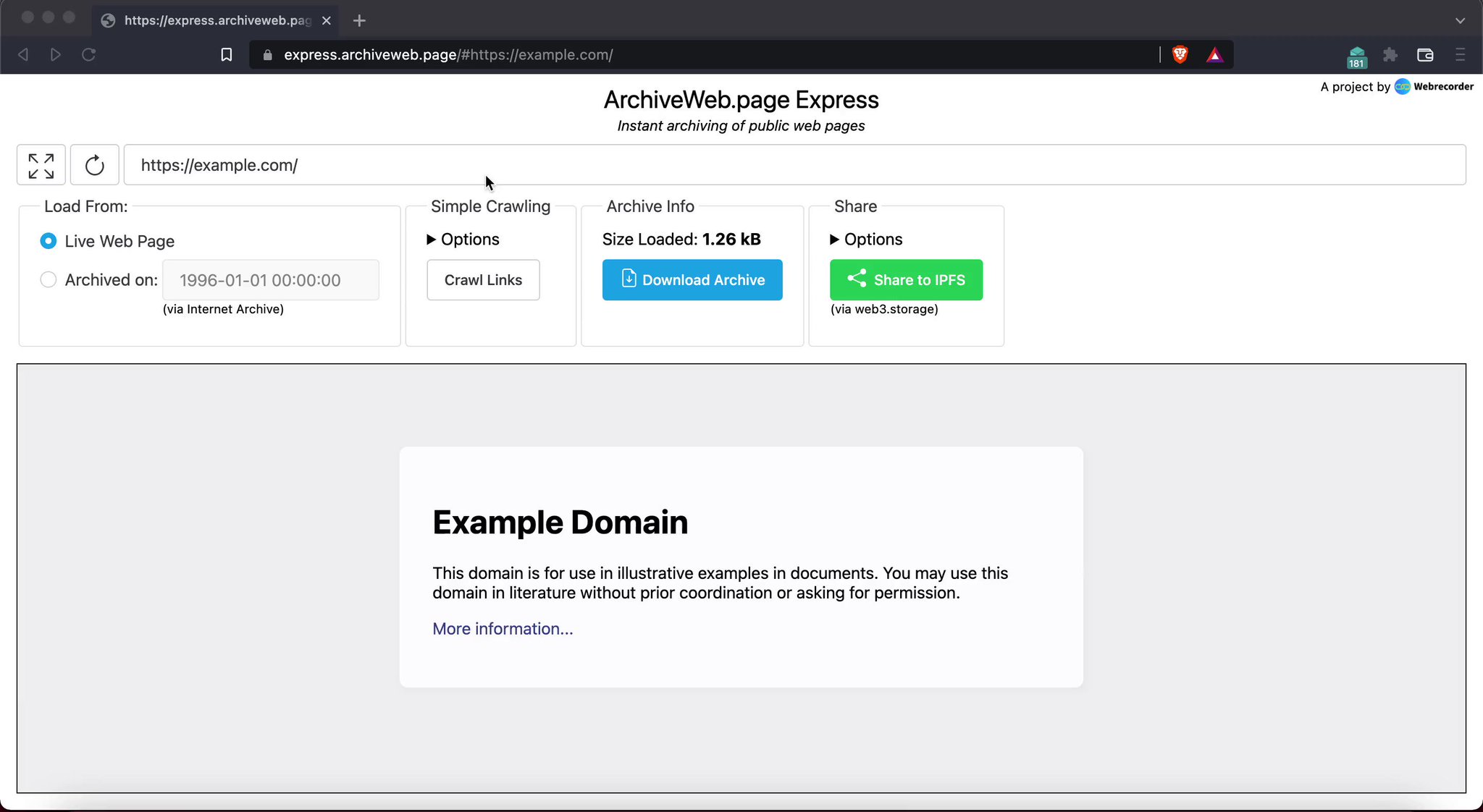Screen dimensions: 1483x812
Task: Click the Brave Rewards triangle icon
Action: [x=1215, y=54]
